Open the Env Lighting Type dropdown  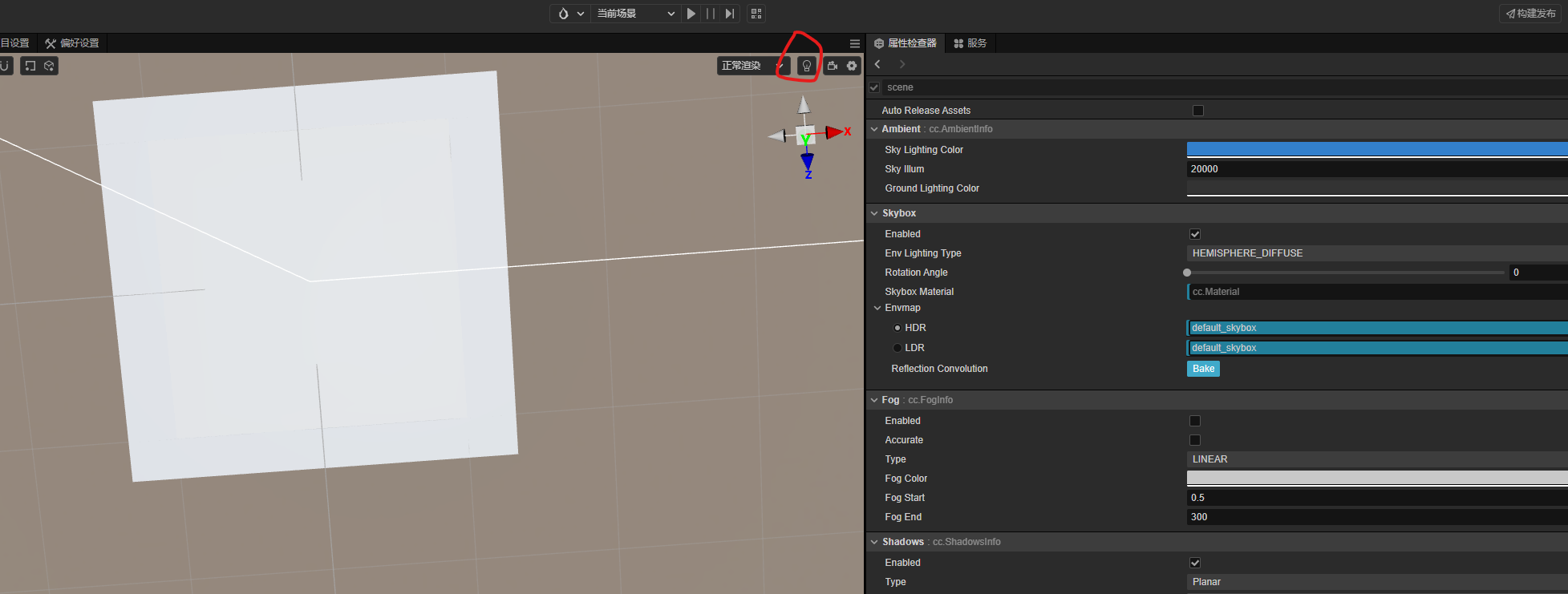1377,253
